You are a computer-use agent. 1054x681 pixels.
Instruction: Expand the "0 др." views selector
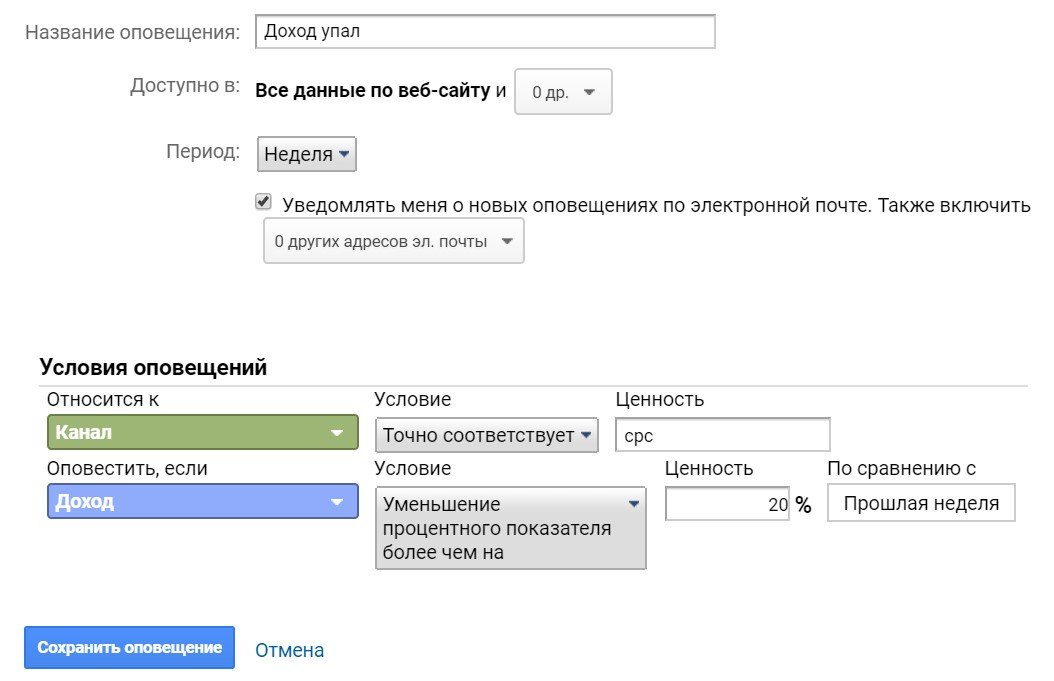tap(562, 90)
